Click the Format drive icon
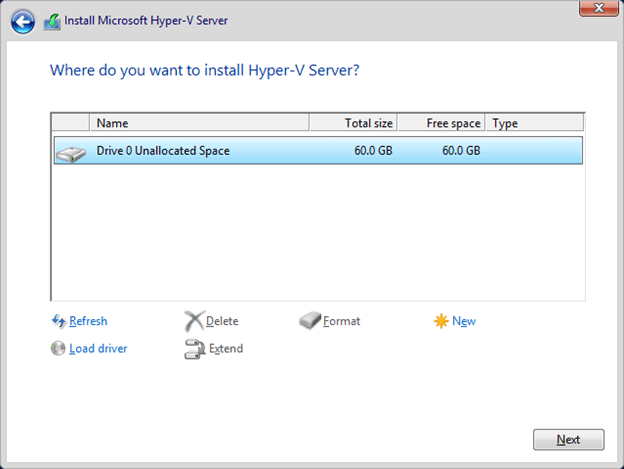The height and width of the screenshot is (469, 624). pyautogui.click(x=310, y=321)
